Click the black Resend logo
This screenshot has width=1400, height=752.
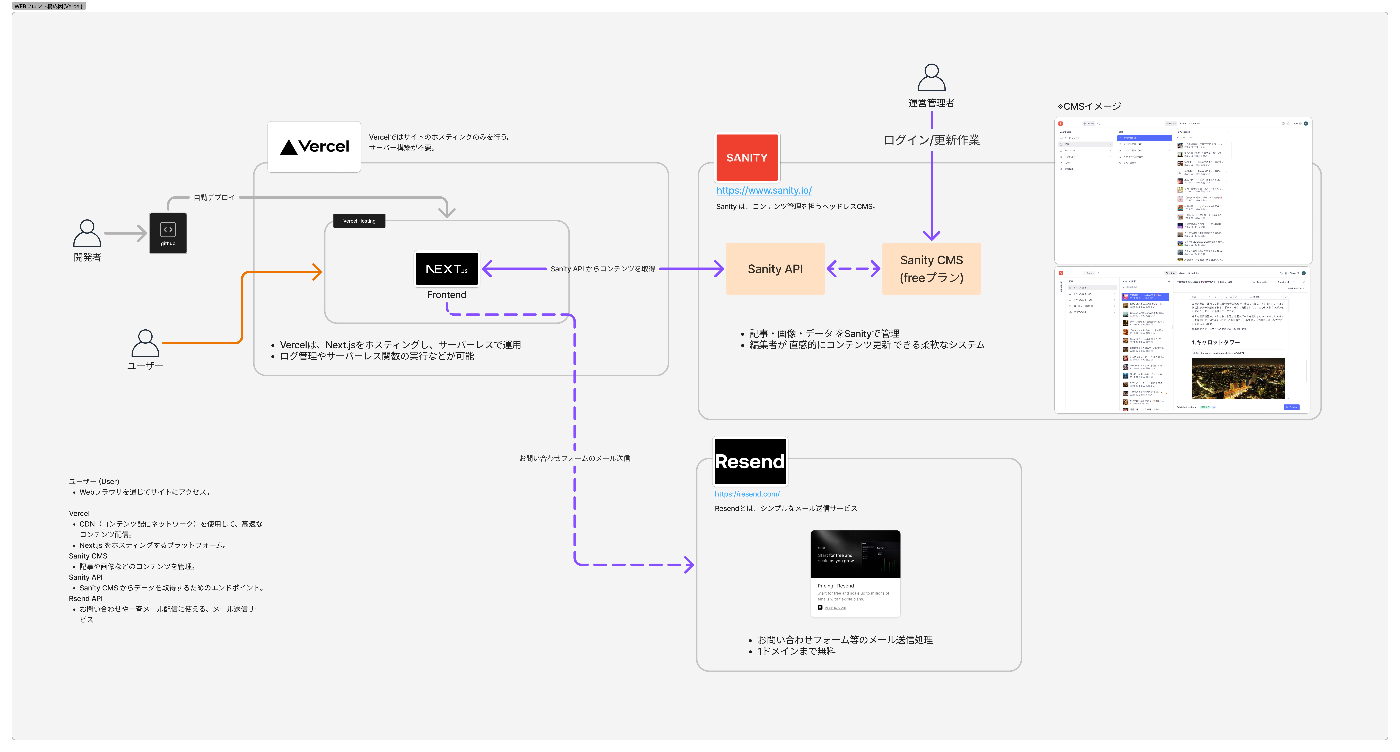pyautogui.click(x=750, y=462)
